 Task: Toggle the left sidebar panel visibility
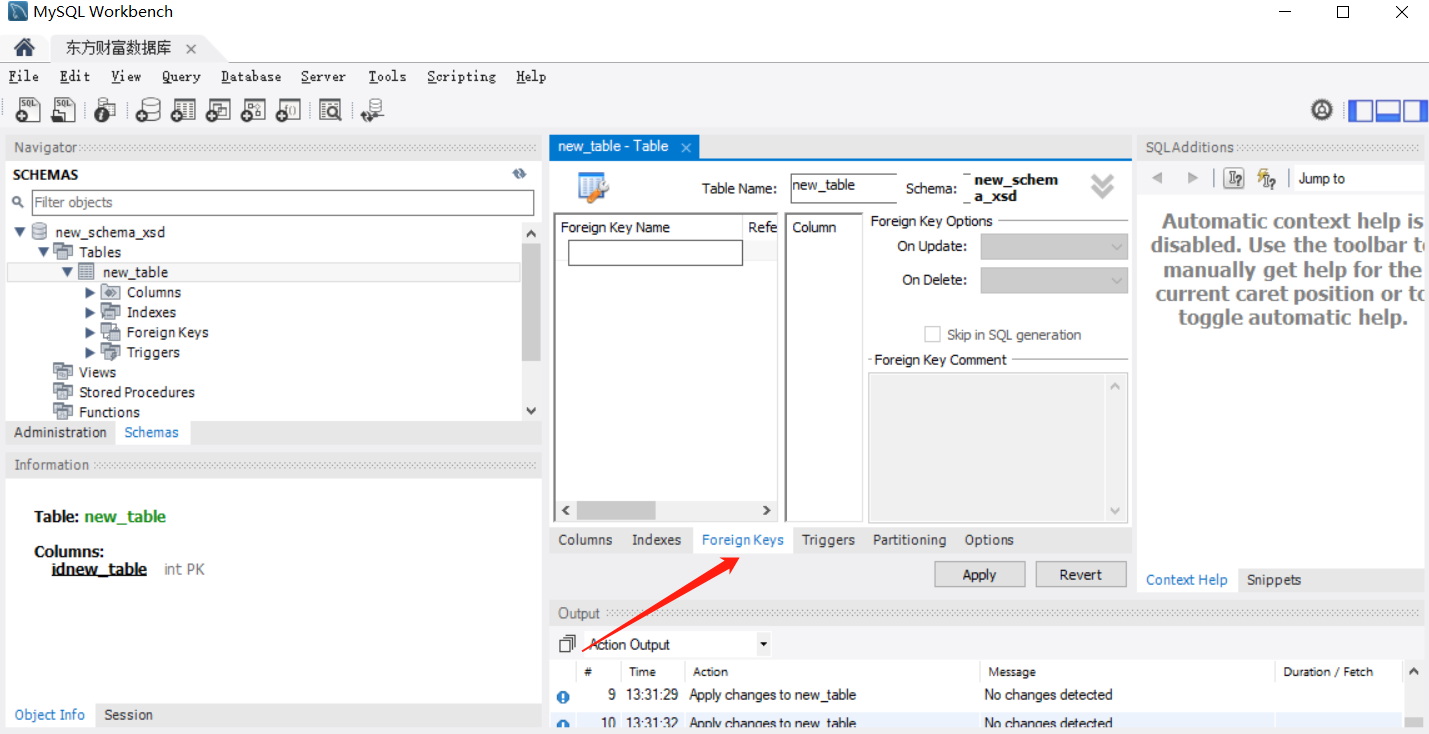pos(1361,110)
